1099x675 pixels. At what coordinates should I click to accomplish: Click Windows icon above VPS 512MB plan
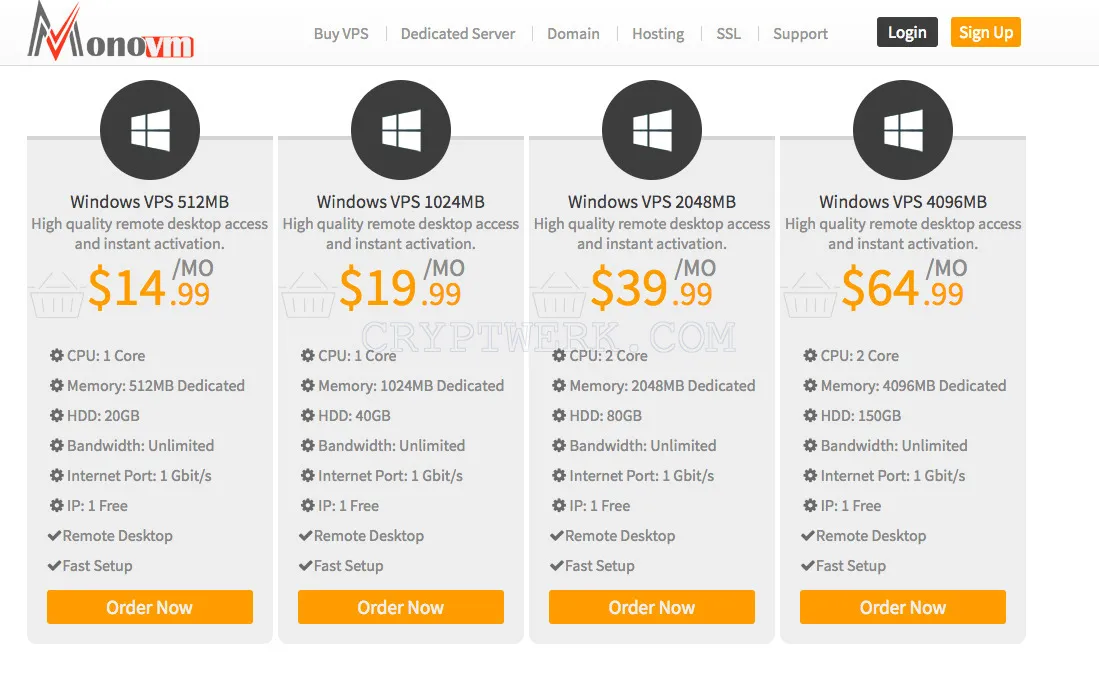point(150,130)
